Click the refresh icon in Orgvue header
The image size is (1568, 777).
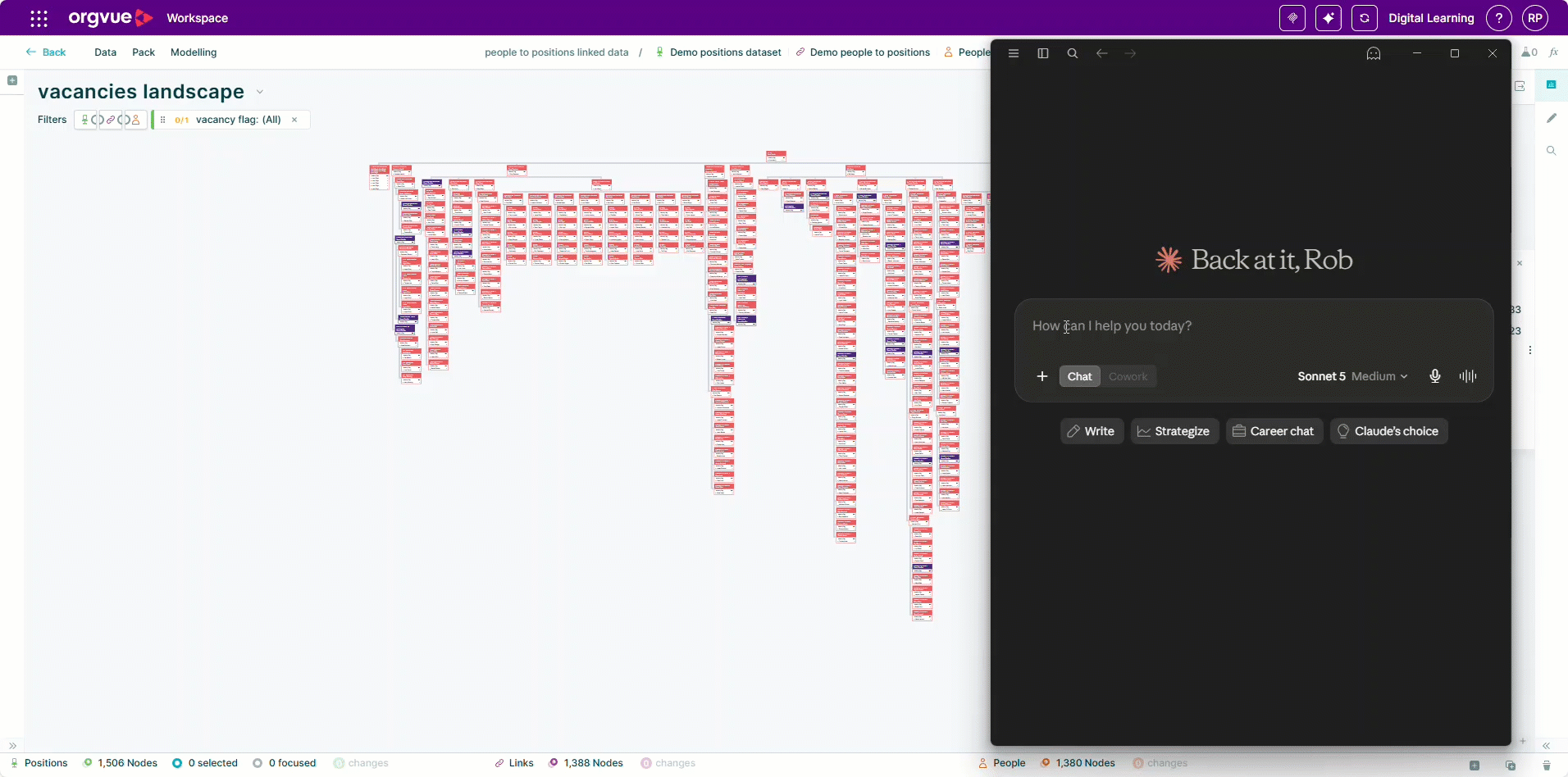[x=1365, y=18]
